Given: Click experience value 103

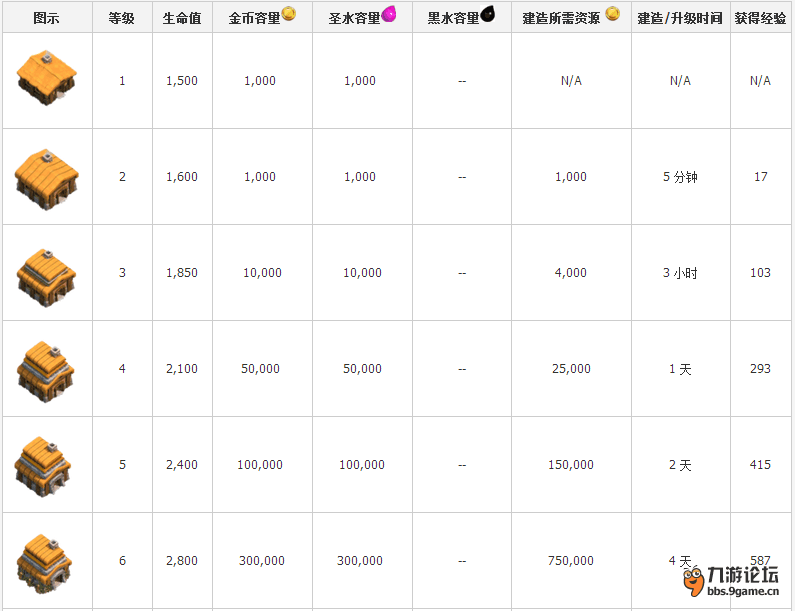Looking at the screenshot, I should (x=761, y=273).
